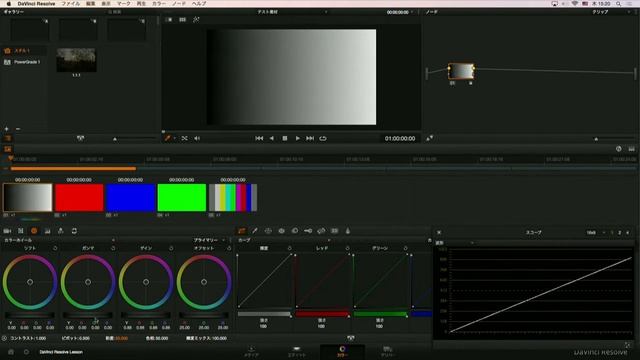The image size is (640, 360).
Task: Open the Apple menu
Action: tap(8, 4)
